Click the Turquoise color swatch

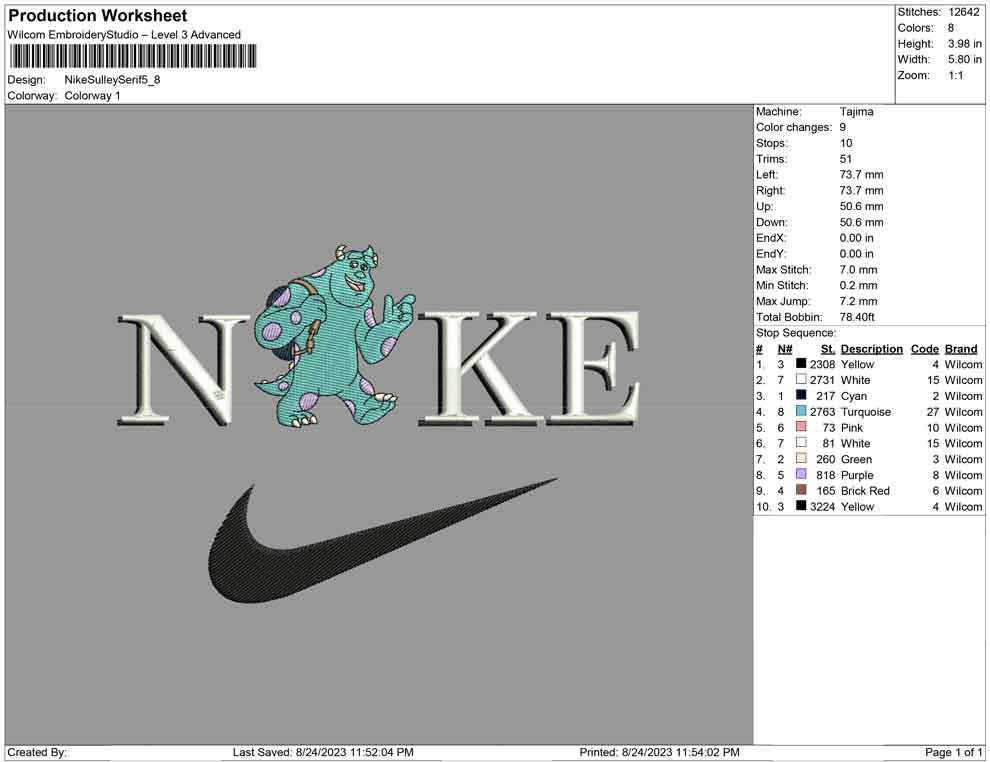click(801, 411)
